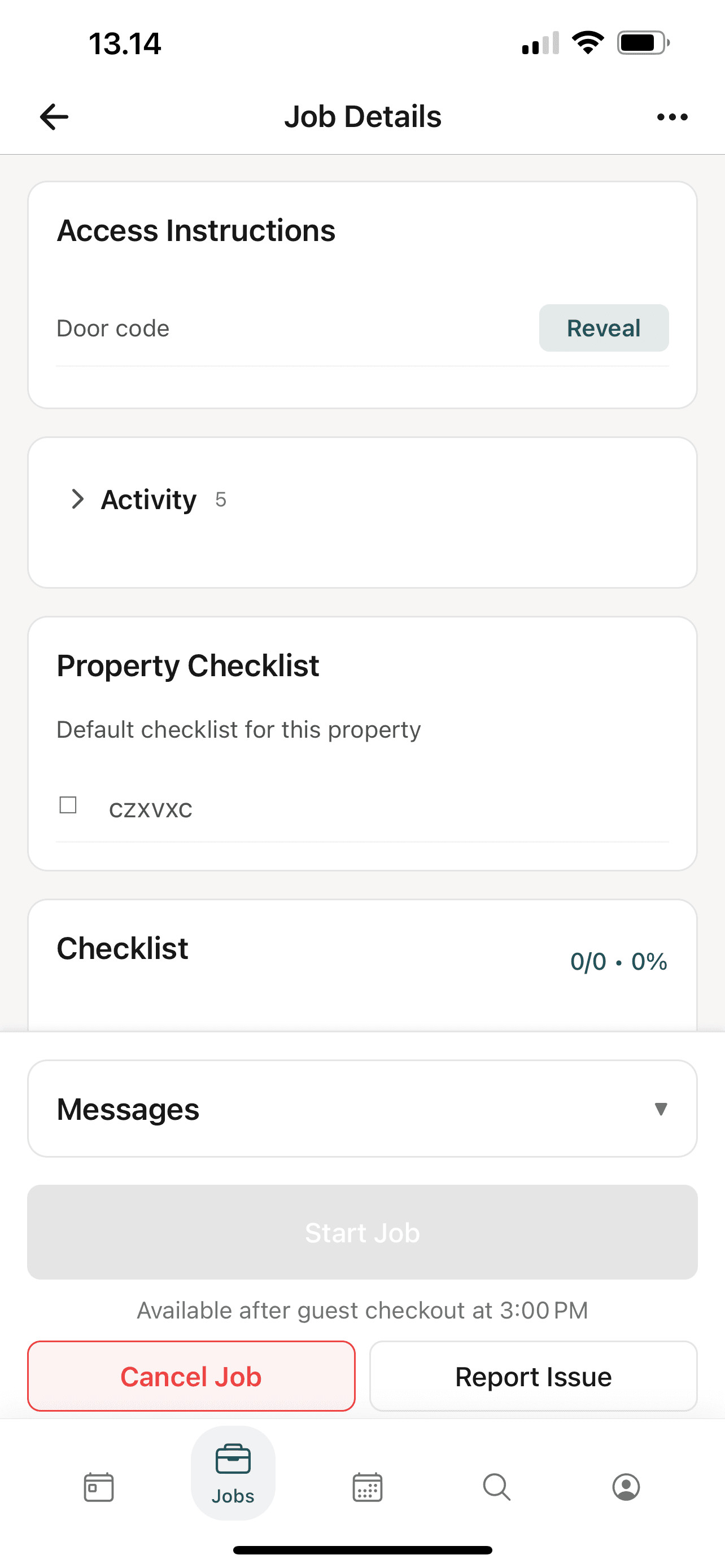
Task: Cancel the current job
Action: [190, 1376]
